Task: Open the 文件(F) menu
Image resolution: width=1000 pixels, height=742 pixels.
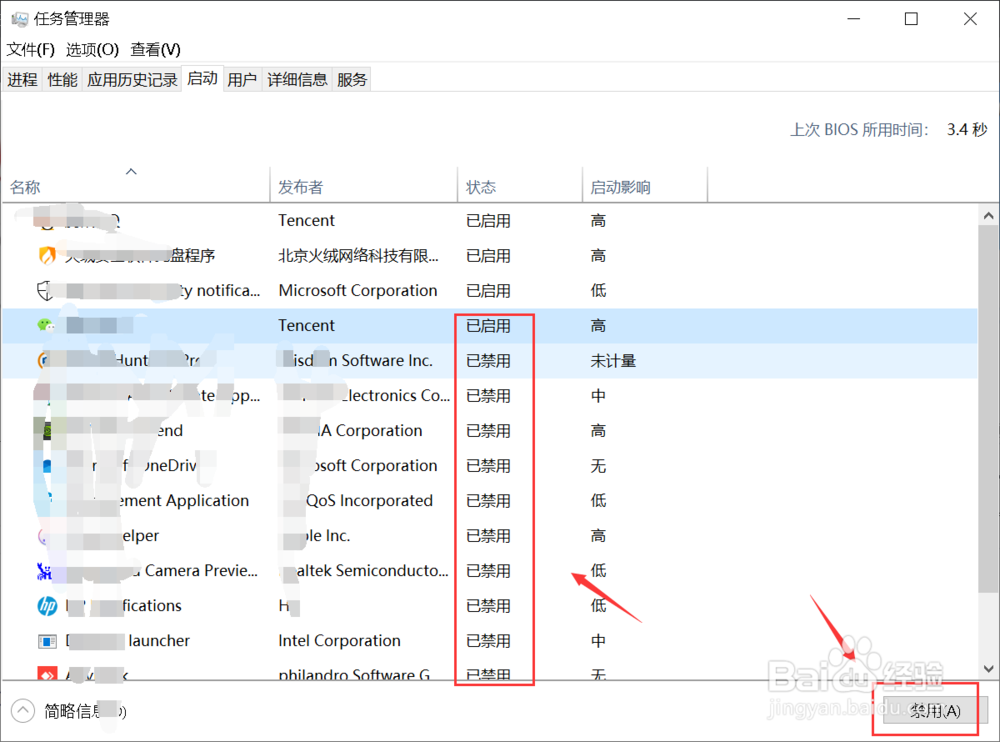Action: 31,49
